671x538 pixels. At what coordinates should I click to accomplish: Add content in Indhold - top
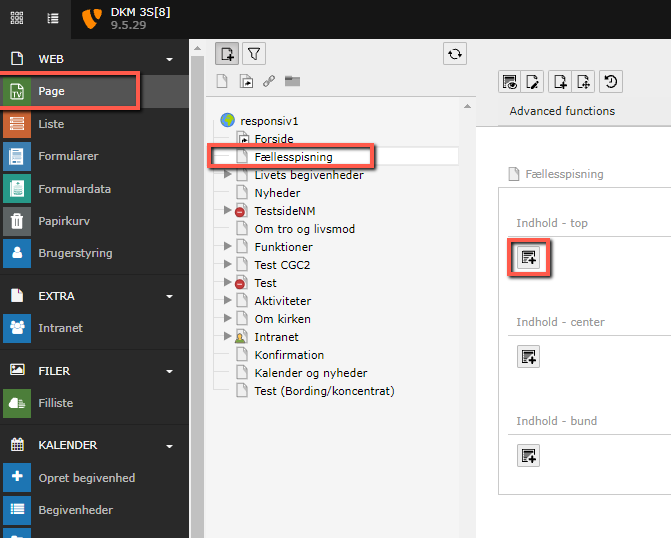(x=528, y=258)
